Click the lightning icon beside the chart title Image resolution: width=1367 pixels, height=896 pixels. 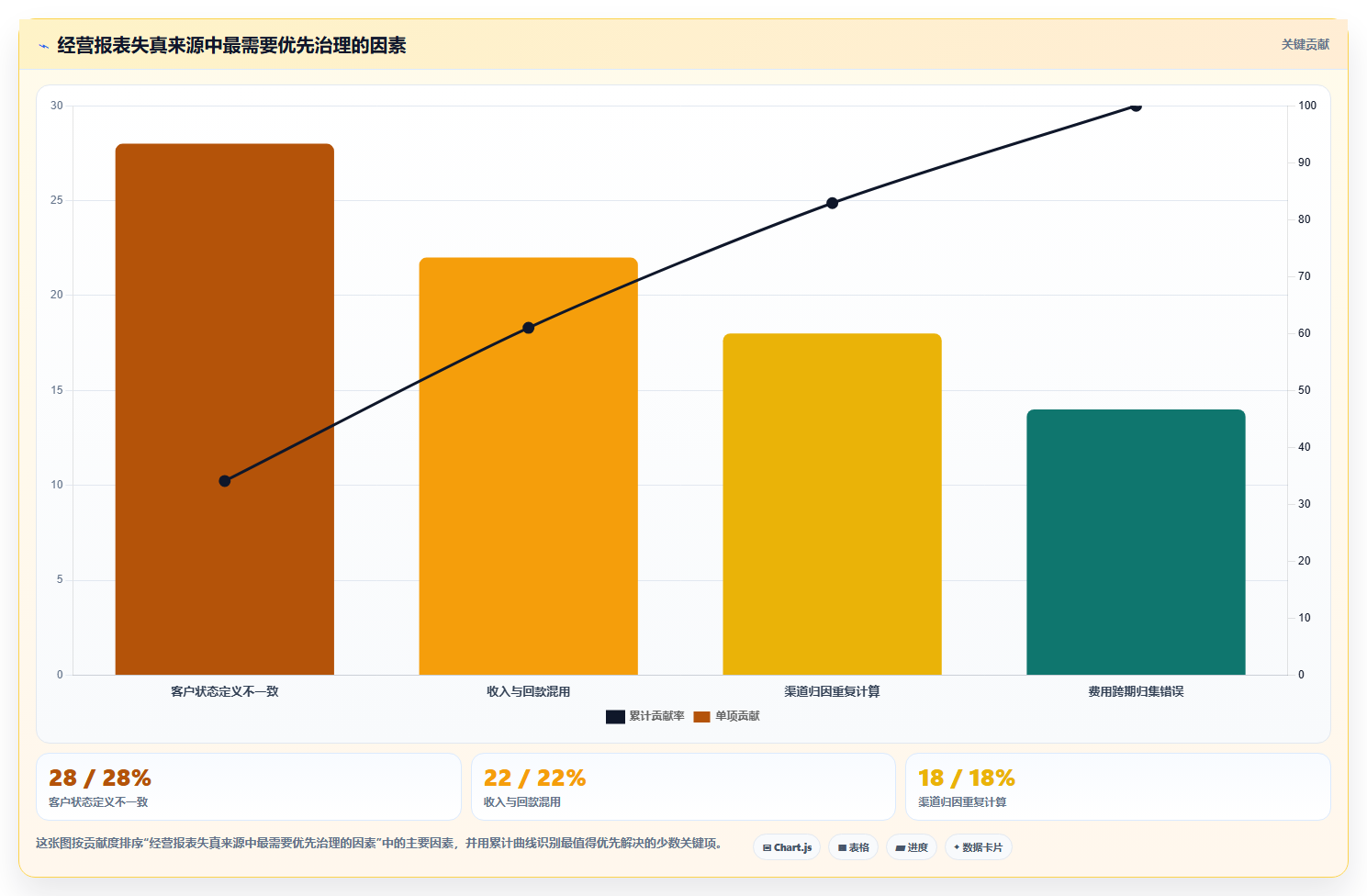pos(43,46)
